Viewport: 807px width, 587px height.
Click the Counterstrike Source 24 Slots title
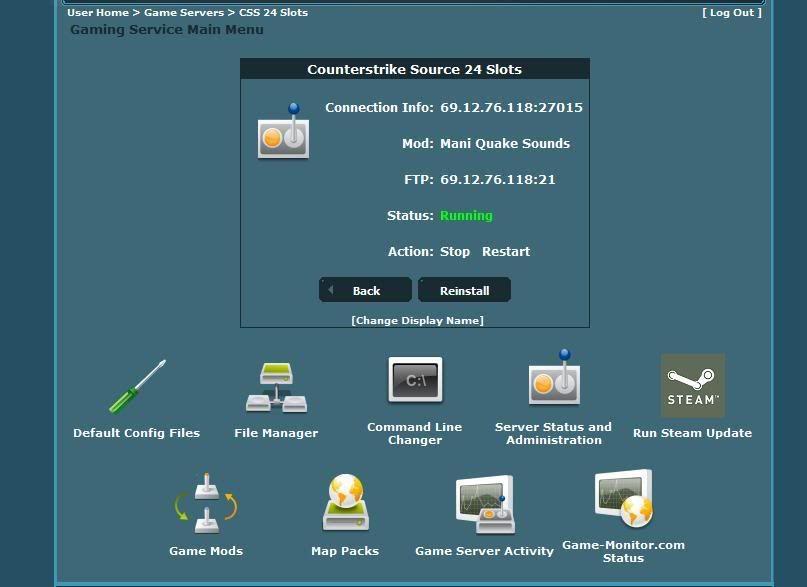coord(415,69)
